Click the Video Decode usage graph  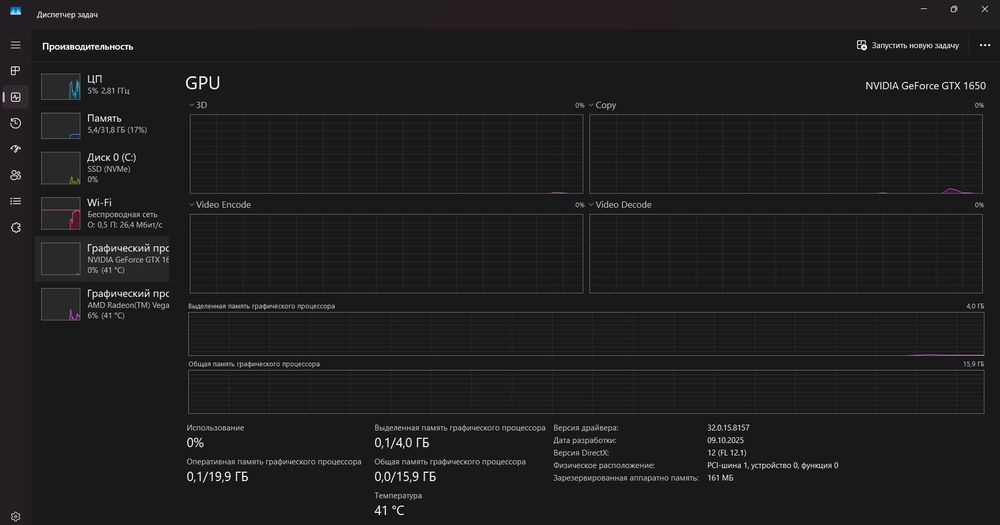(786, 253)
